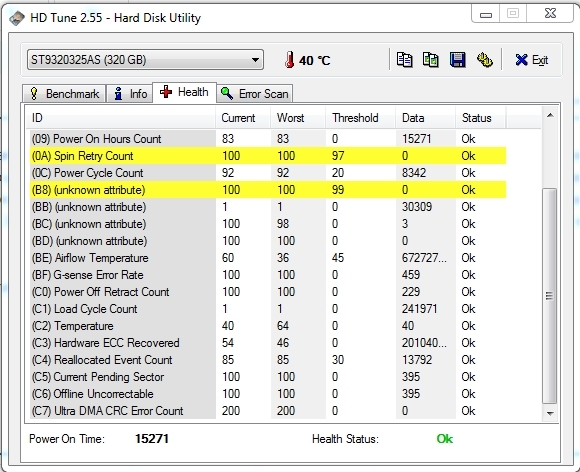The image size is (580, 472).
Task: Copy info to clipboard icon
Action: click(x=404, y=60)
